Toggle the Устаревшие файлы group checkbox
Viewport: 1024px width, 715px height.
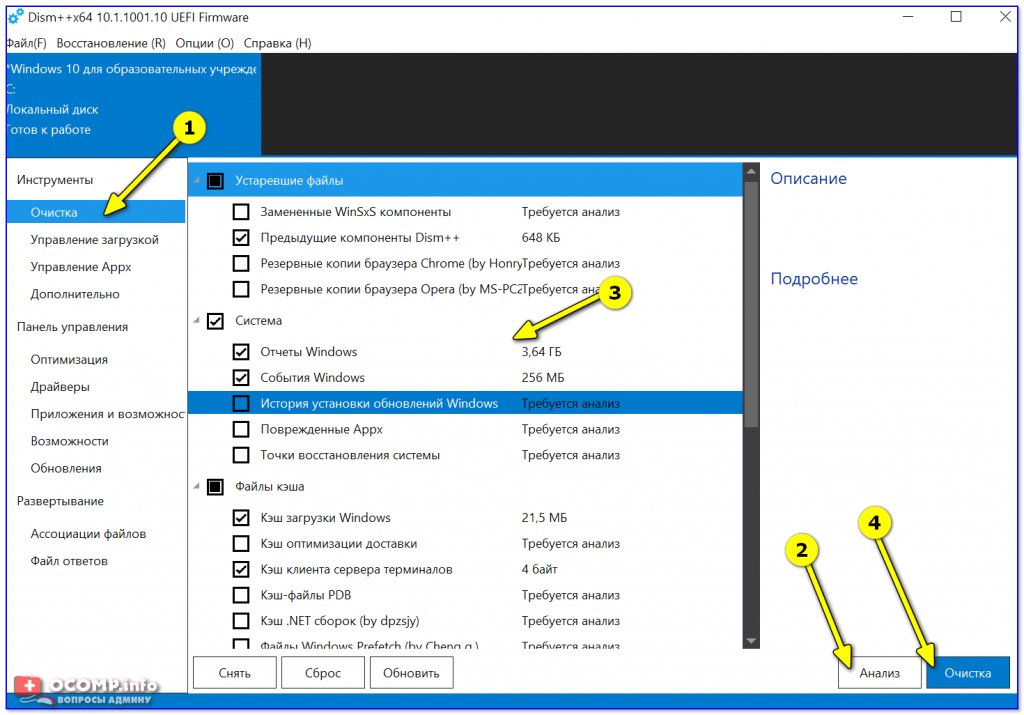[216, 181]
